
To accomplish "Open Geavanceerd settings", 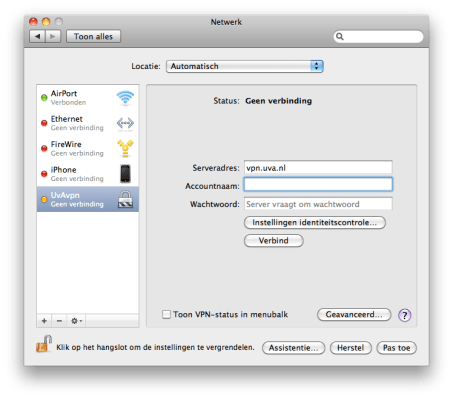I will coord(354,315).
